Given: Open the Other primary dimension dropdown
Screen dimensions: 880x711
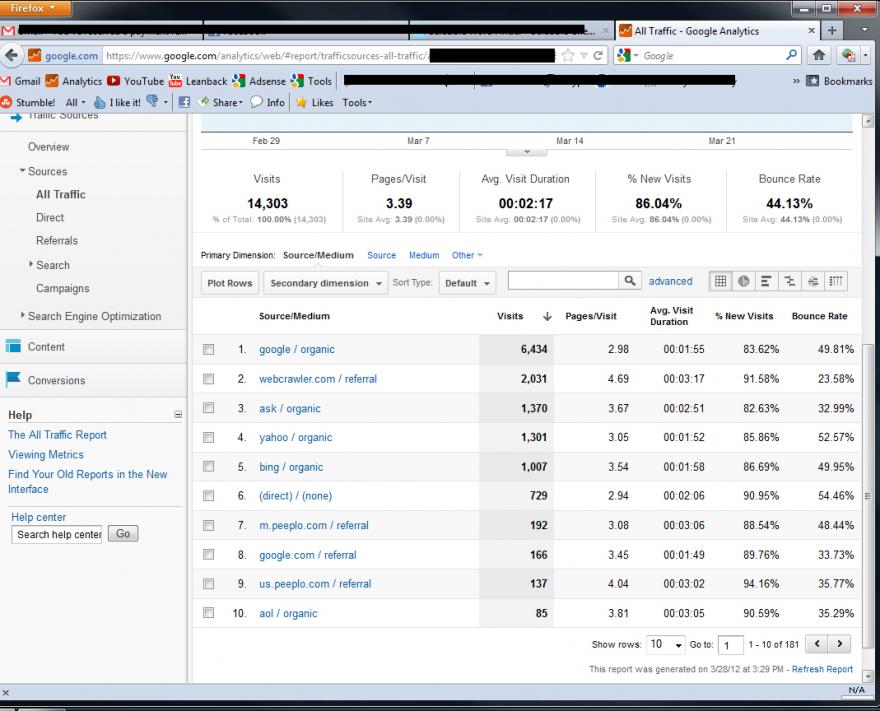Looking at the screenshot, I should (467, 255).
